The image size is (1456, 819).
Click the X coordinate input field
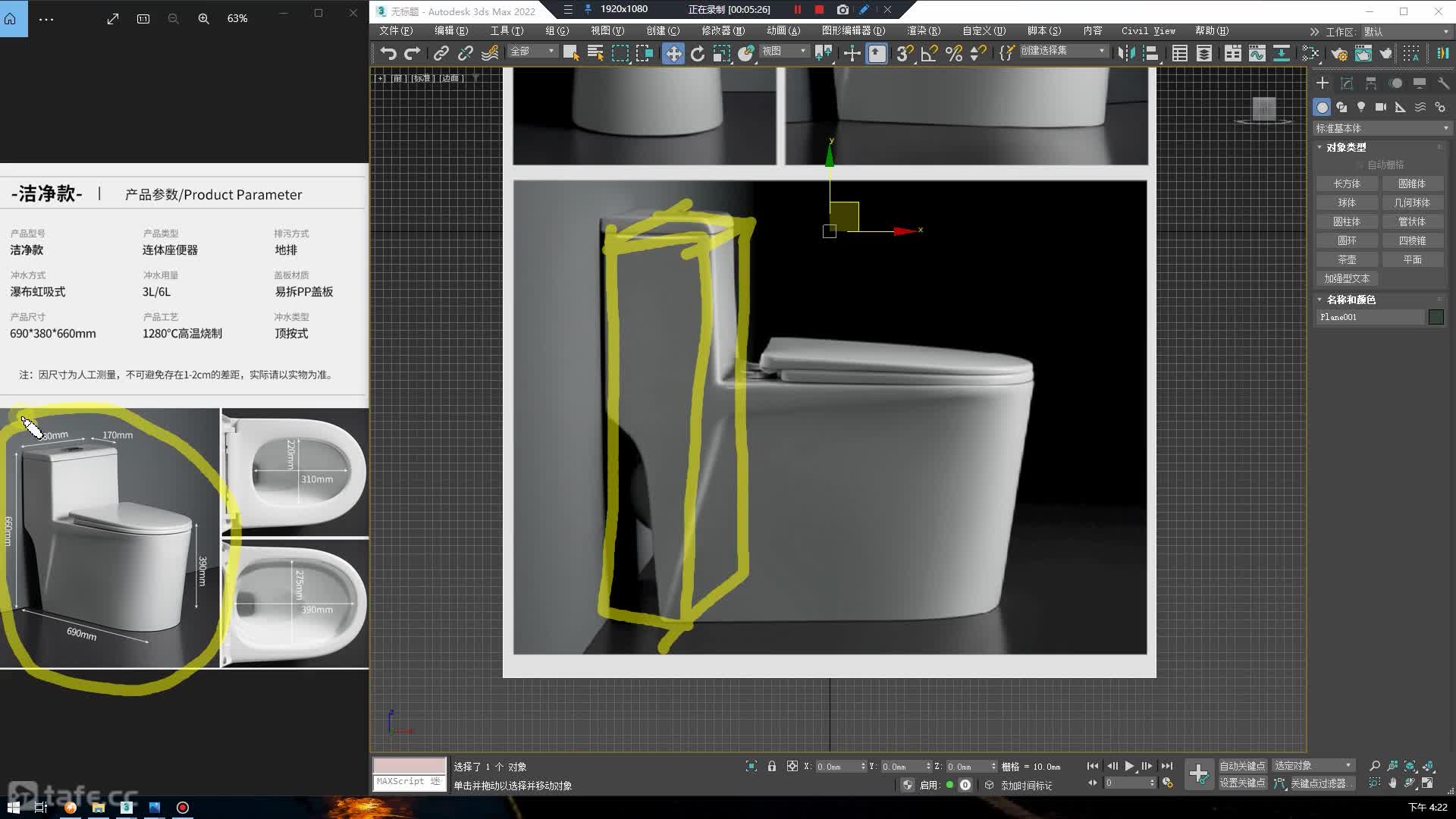pyautogui.click(x=838, y=767)
